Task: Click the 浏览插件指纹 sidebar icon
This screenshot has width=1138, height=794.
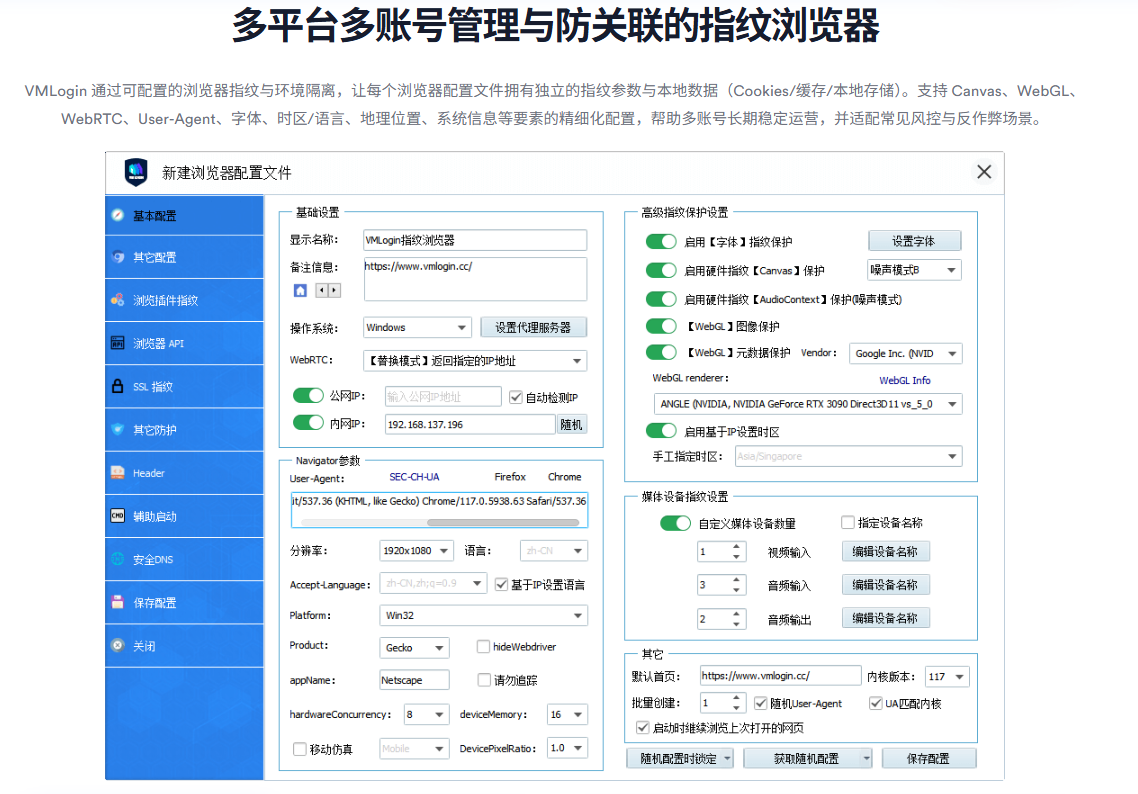Action: pyautogui.click(x=118, y=300)
